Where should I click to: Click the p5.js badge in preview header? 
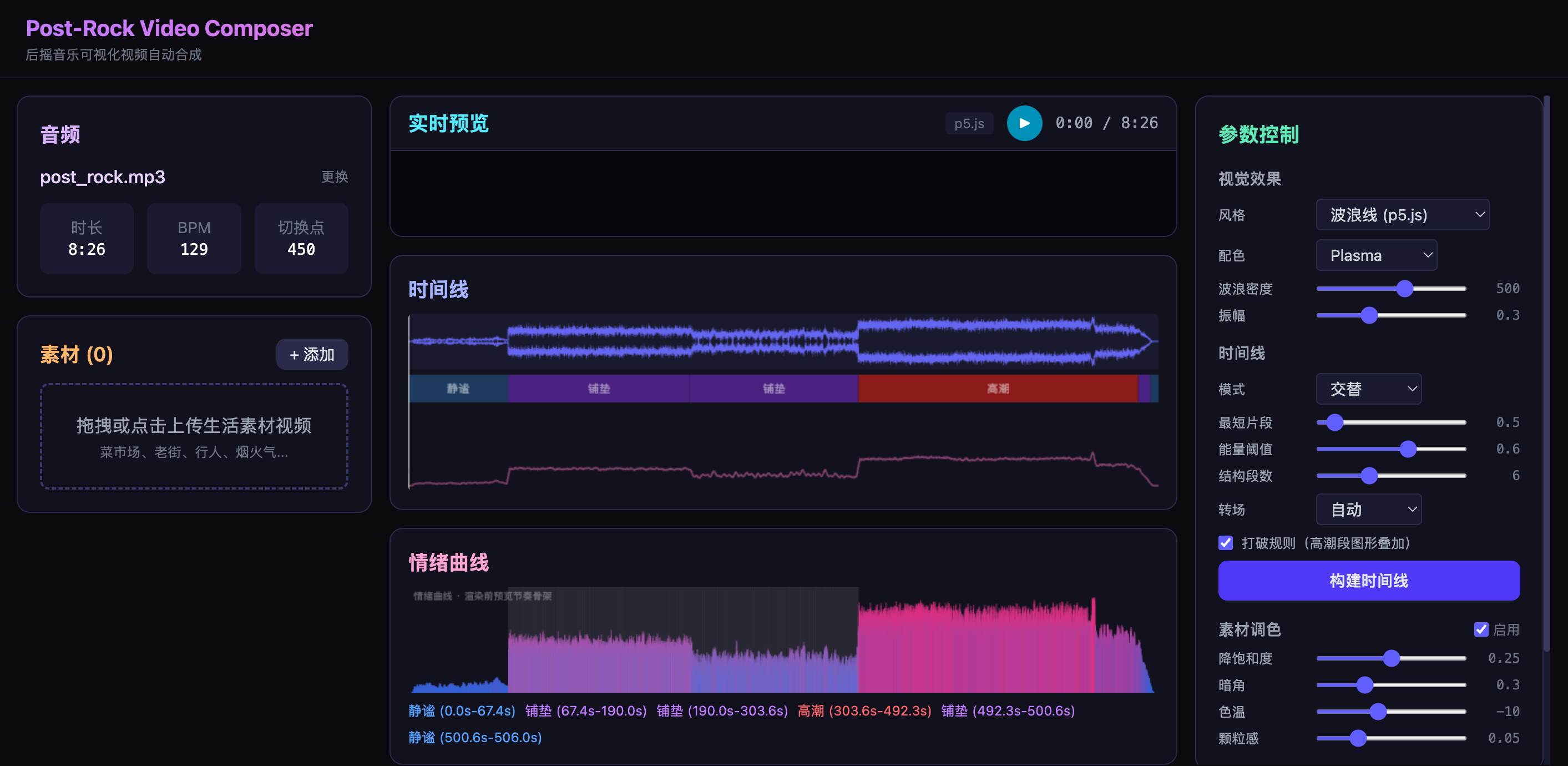coord(968,123)
